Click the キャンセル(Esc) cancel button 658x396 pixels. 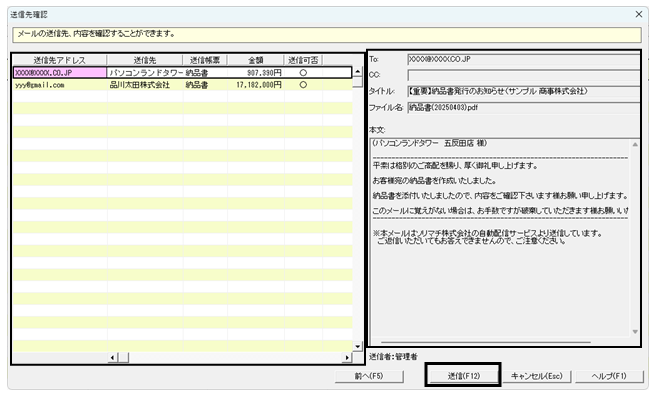click(536, 376)
